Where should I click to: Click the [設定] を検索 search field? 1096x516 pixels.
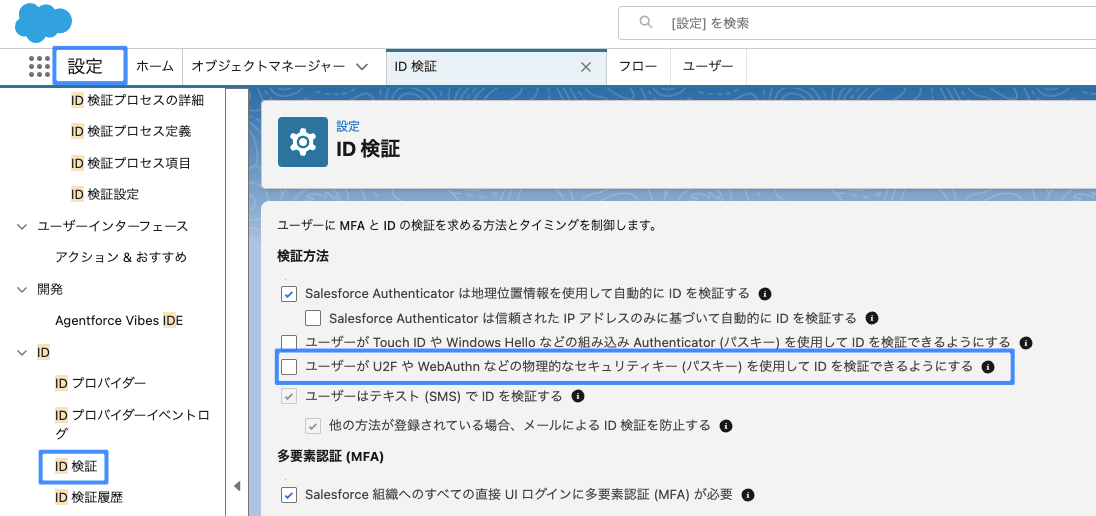pyautogui.click(x=857, y=23)
